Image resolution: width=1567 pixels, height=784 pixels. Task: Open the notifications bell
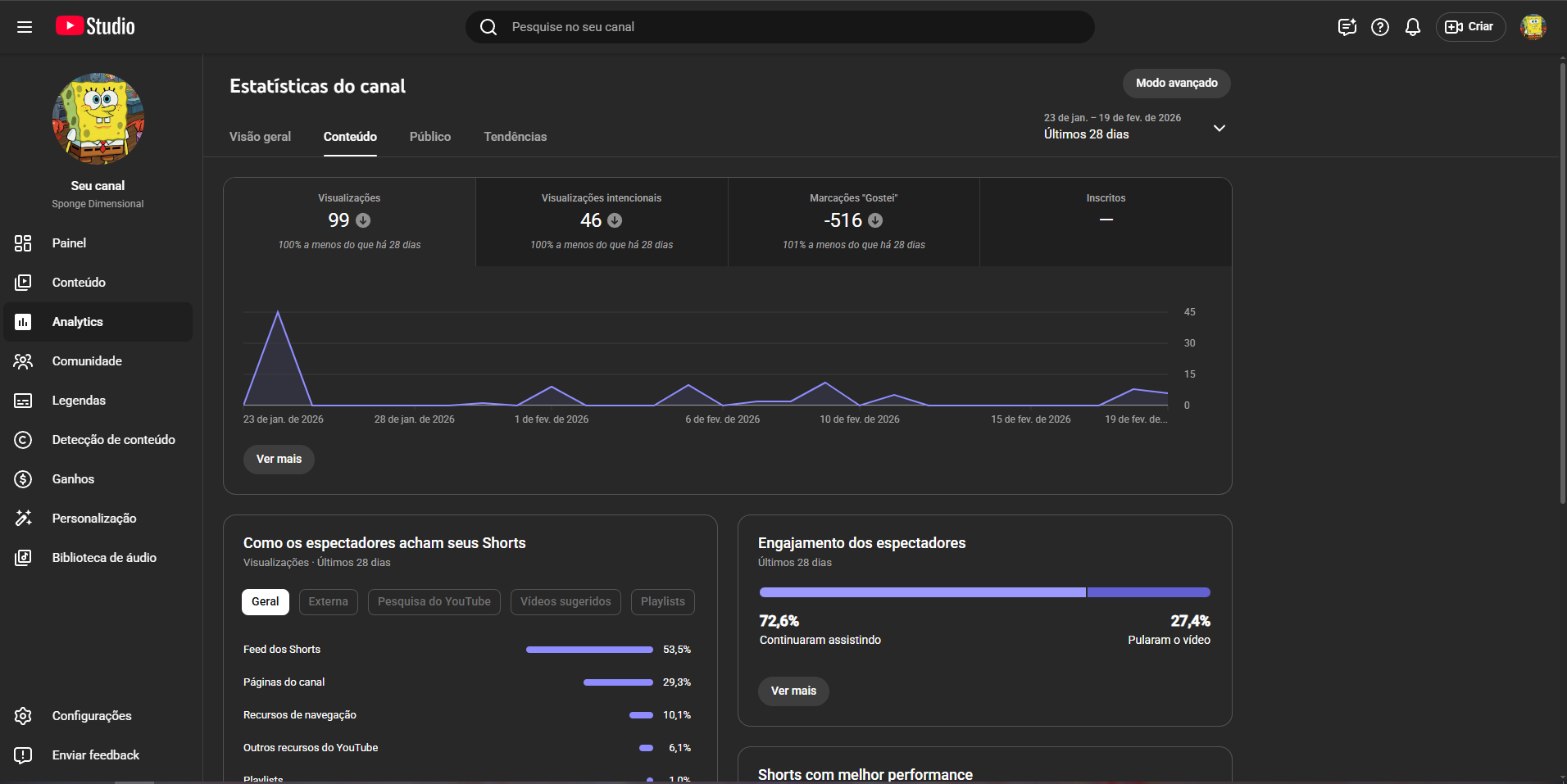click(1412, 27)
